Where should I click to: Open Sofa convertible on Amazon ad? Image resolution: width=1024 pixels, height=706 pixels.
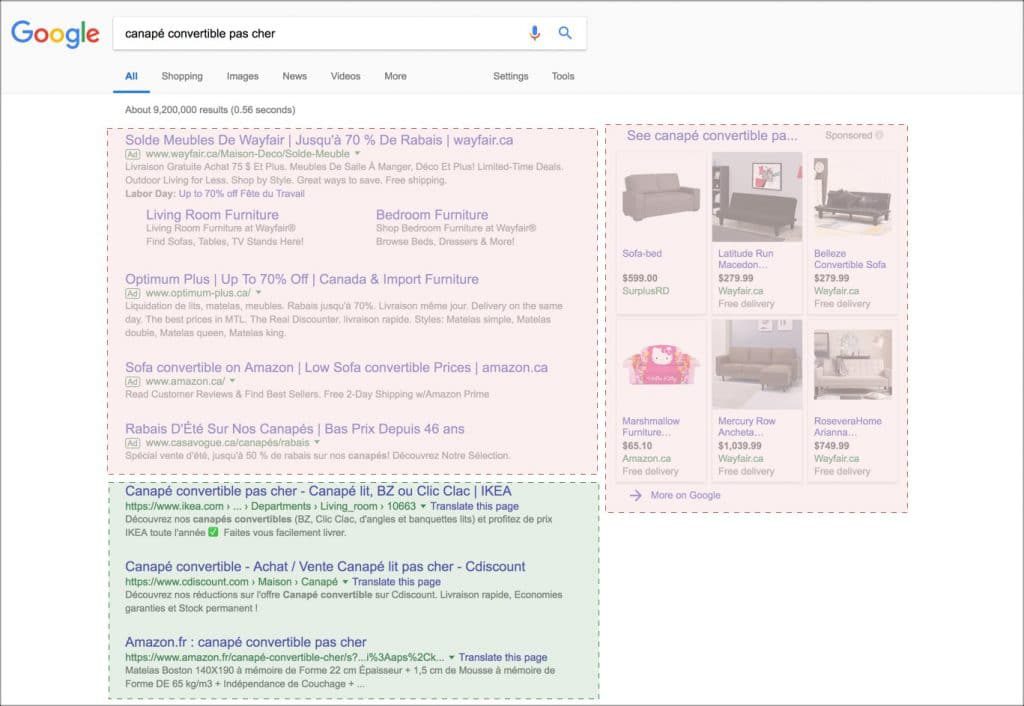pos(336,368)
